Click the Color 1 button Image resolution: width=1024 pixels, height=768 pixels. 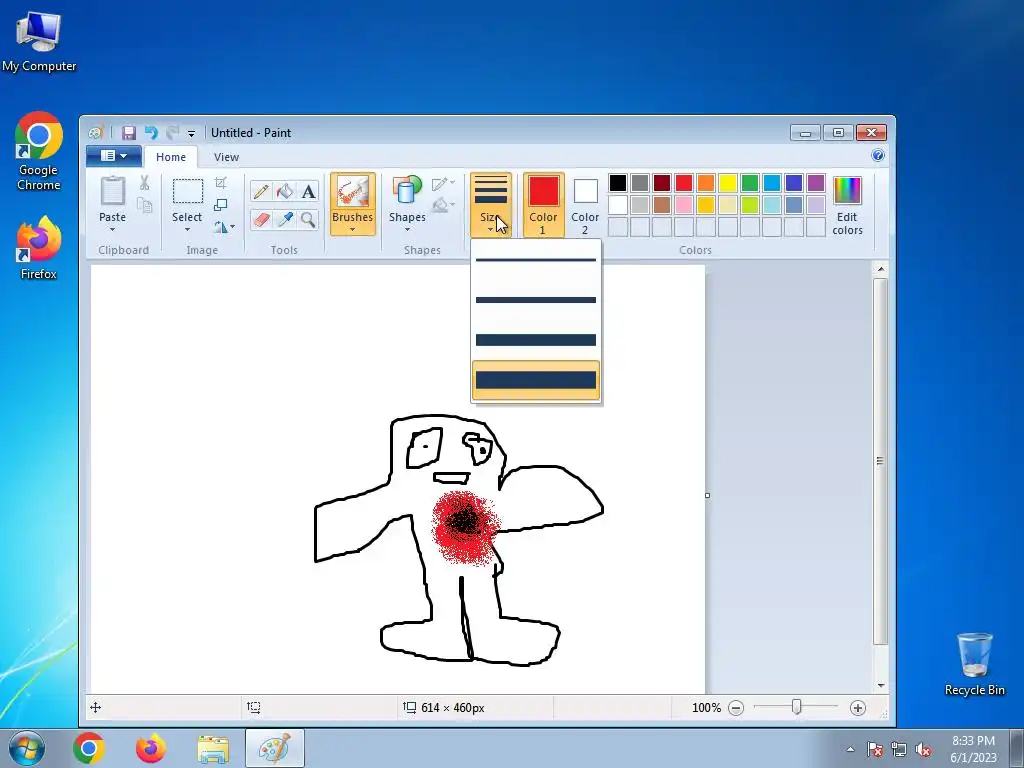tap(543, 204)
